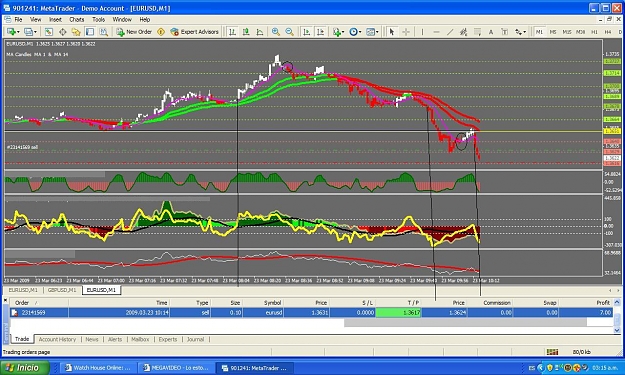Open the Strategy Tester magnifier icon
This screenshot has width=625, height=375.
(x=104, y=32)
